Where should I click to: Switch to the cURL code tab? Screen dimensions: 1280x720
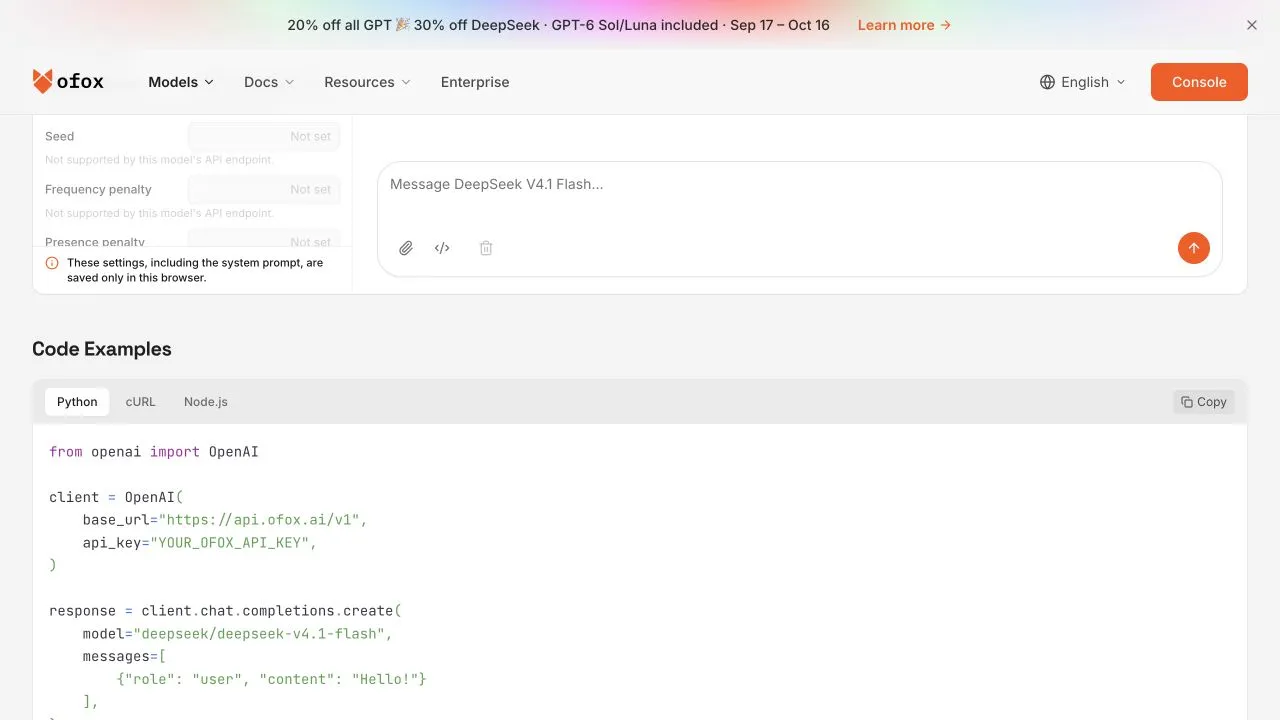(x=141, y=402)
